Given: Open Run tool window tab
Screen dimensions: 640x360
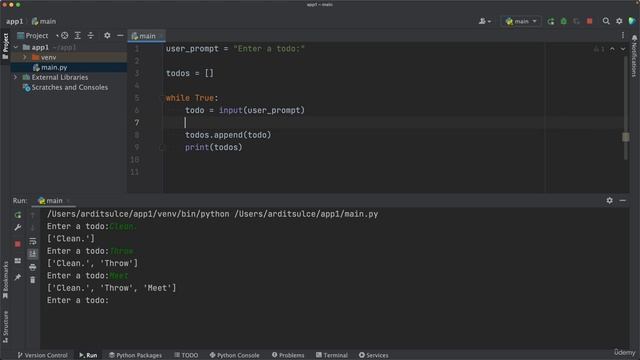Looking at the screenshot, I should tap(88, 355).
